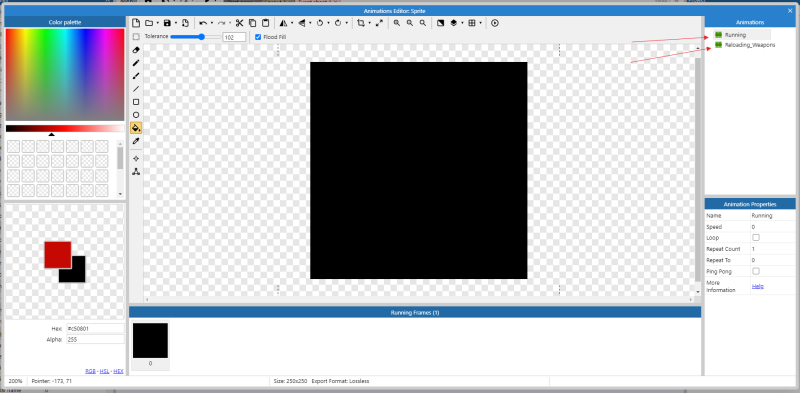Click the redo arrow icon
Screen dimensions: 800x393
221,23
